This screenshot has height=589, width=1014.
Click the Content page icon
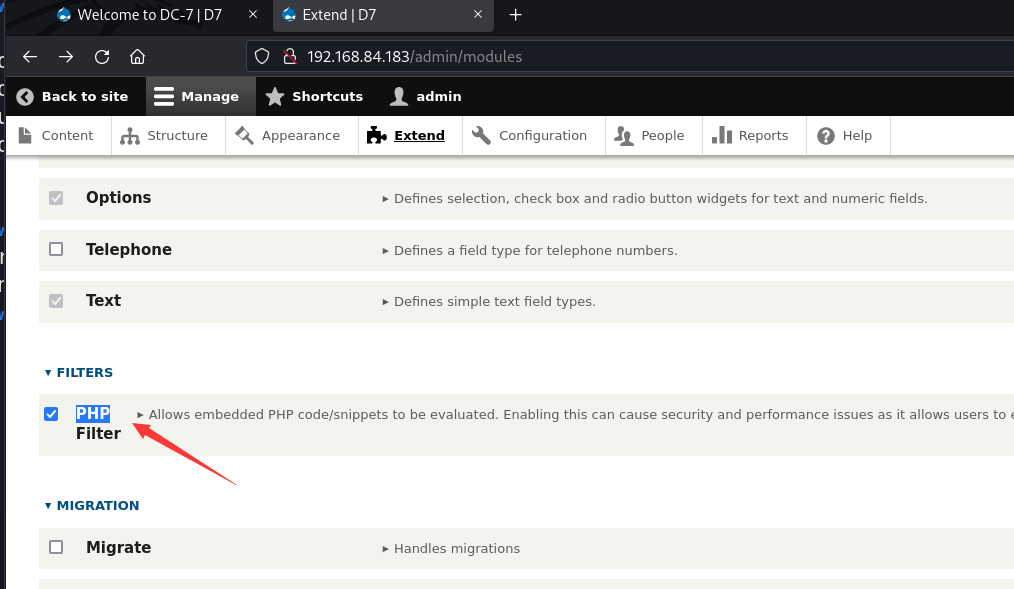point(25,135)
